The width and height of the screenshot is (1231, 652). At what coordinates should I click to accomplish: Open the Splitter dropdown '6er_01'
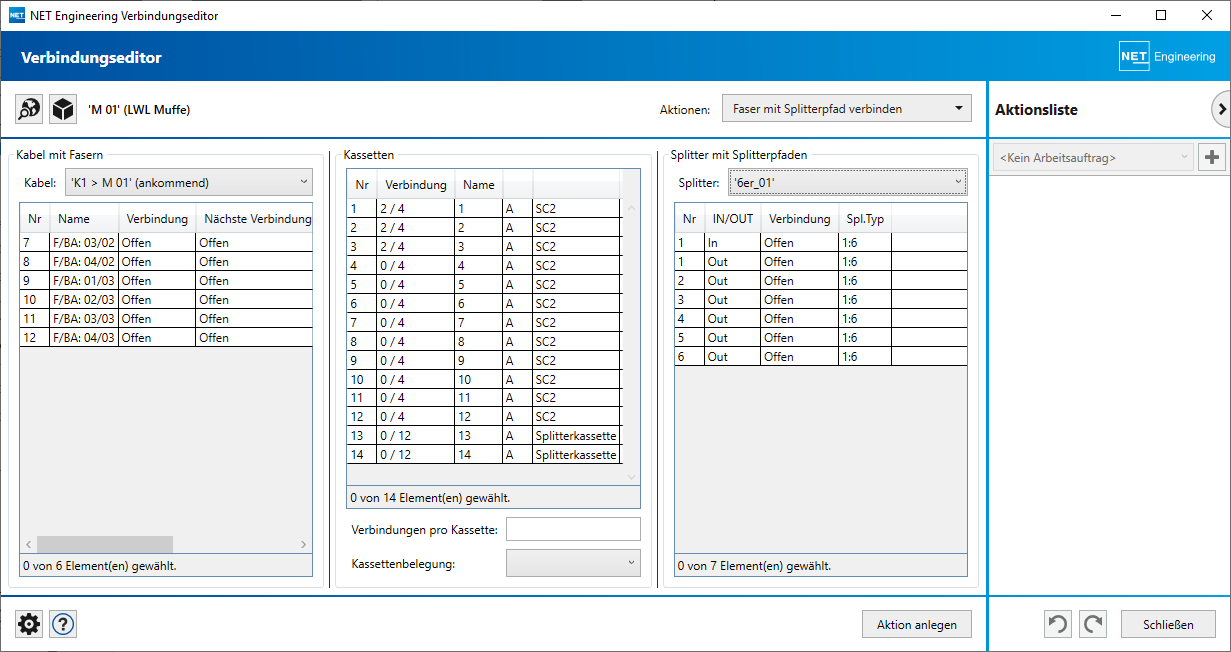pyautogui.click(x=847, y=182)
